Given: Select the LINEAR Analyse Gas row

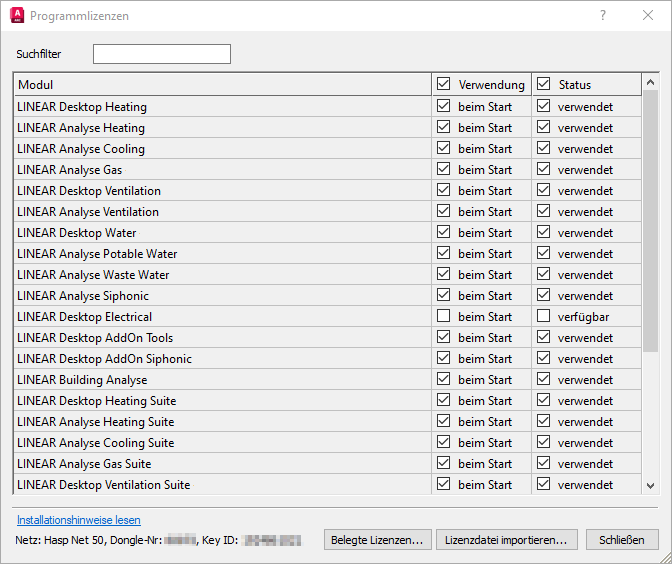Looking at the screenshot, I should [x=328, y=169].
